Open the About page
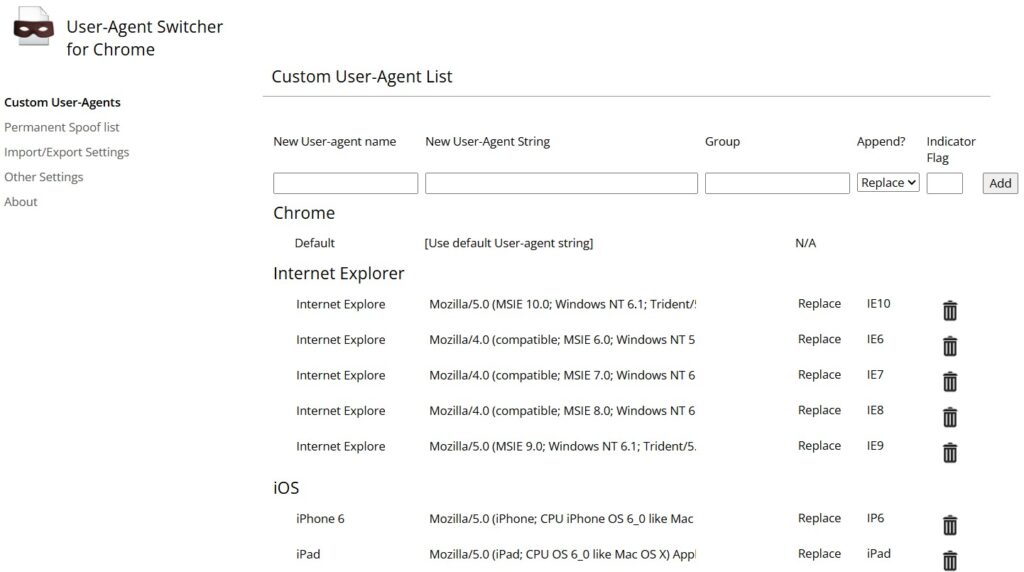The height and width of the screenshot is (572, 1024). (x=21, y=202)
